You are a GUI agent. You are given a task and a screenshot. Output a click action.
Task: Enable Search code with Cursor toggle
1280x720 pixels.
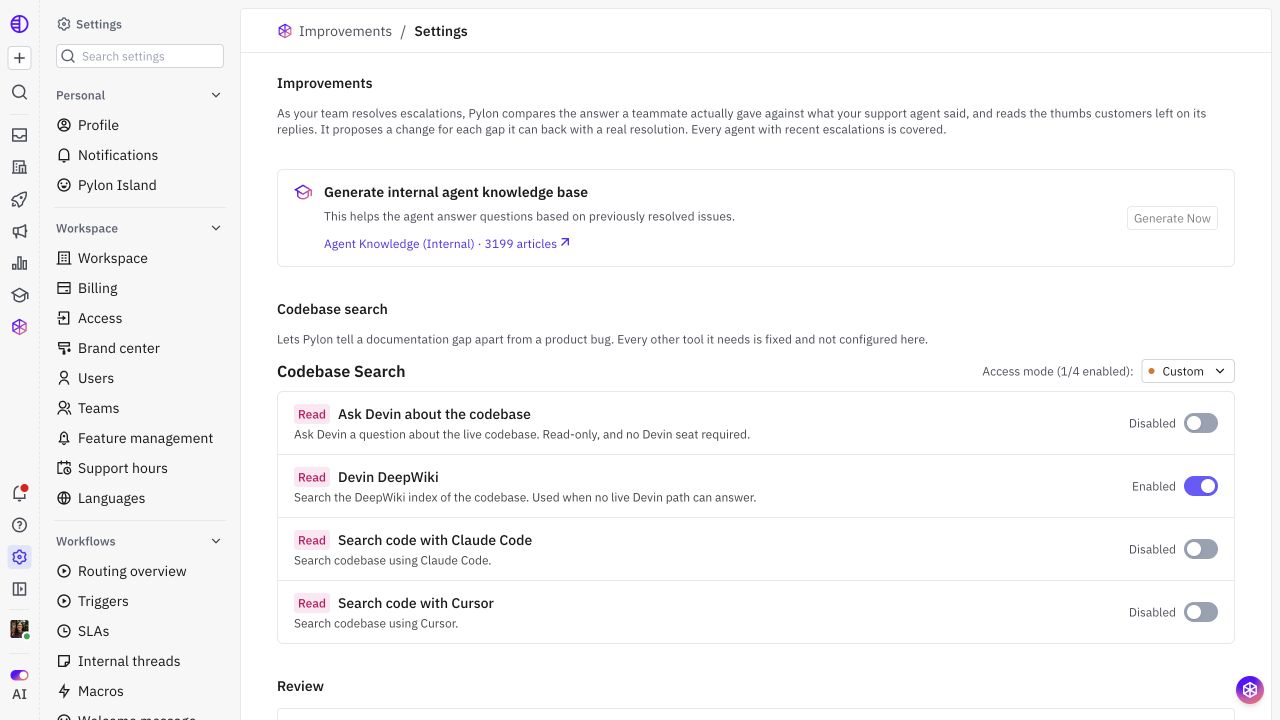[1201, 612]
